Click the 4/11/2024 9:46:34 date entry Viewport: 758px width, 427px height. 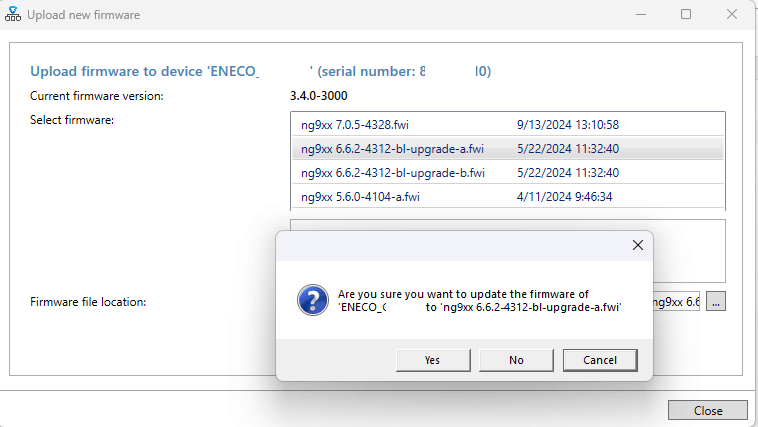coord(564,197)
